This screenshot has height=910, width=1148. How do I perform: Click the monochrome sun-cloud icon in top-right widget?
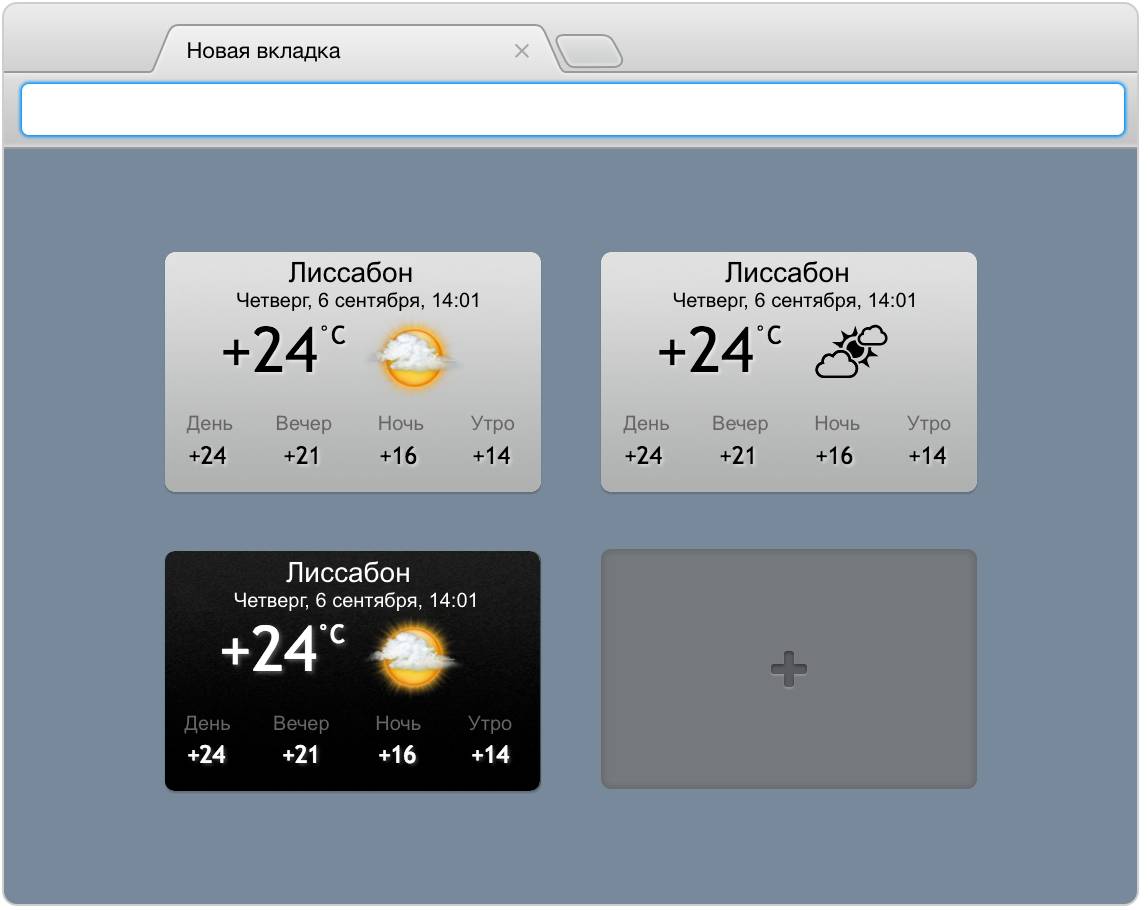coord(851,351)
